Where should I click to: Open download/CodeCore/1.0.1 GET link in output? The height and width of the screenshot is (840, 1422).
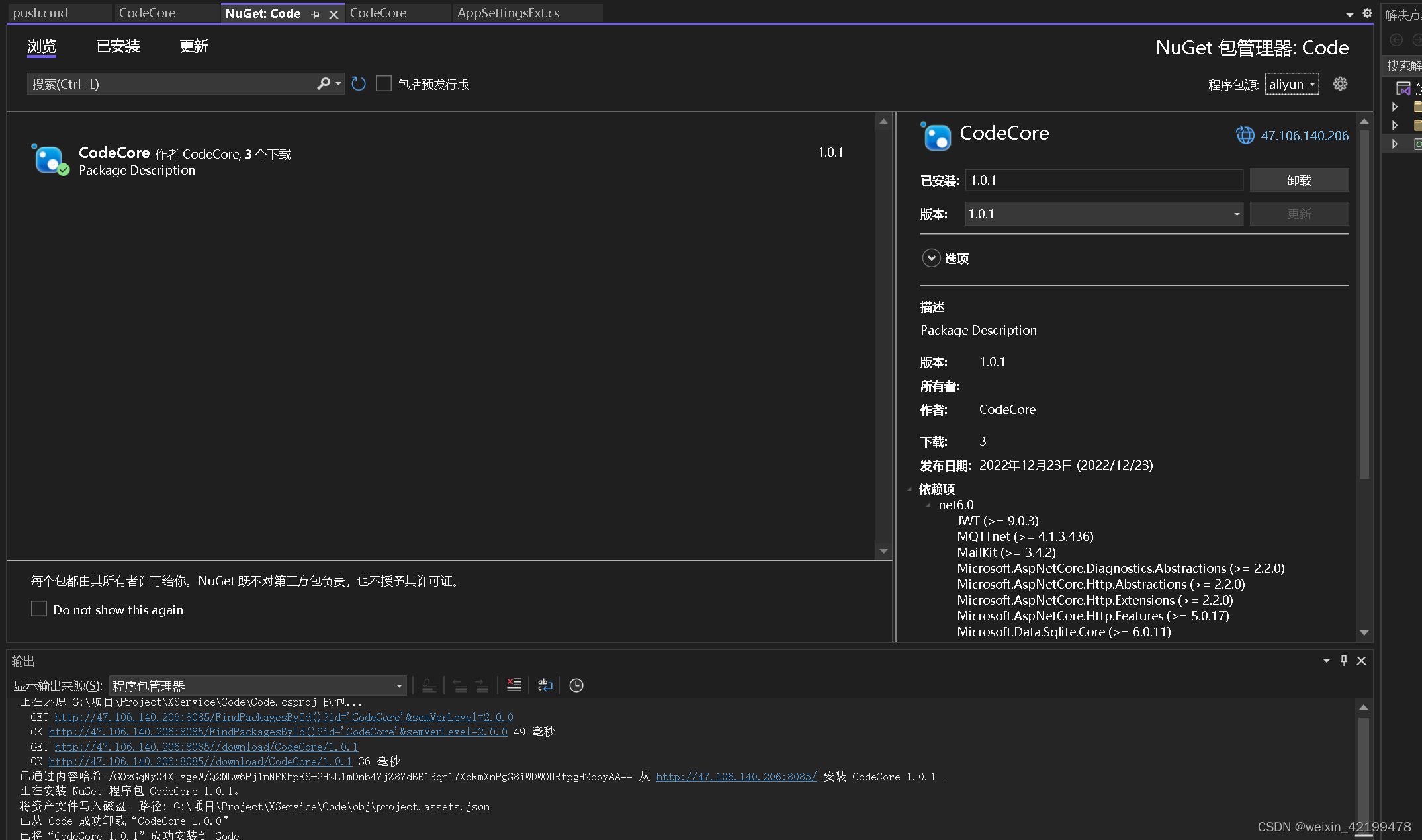(x=206, y=747)
